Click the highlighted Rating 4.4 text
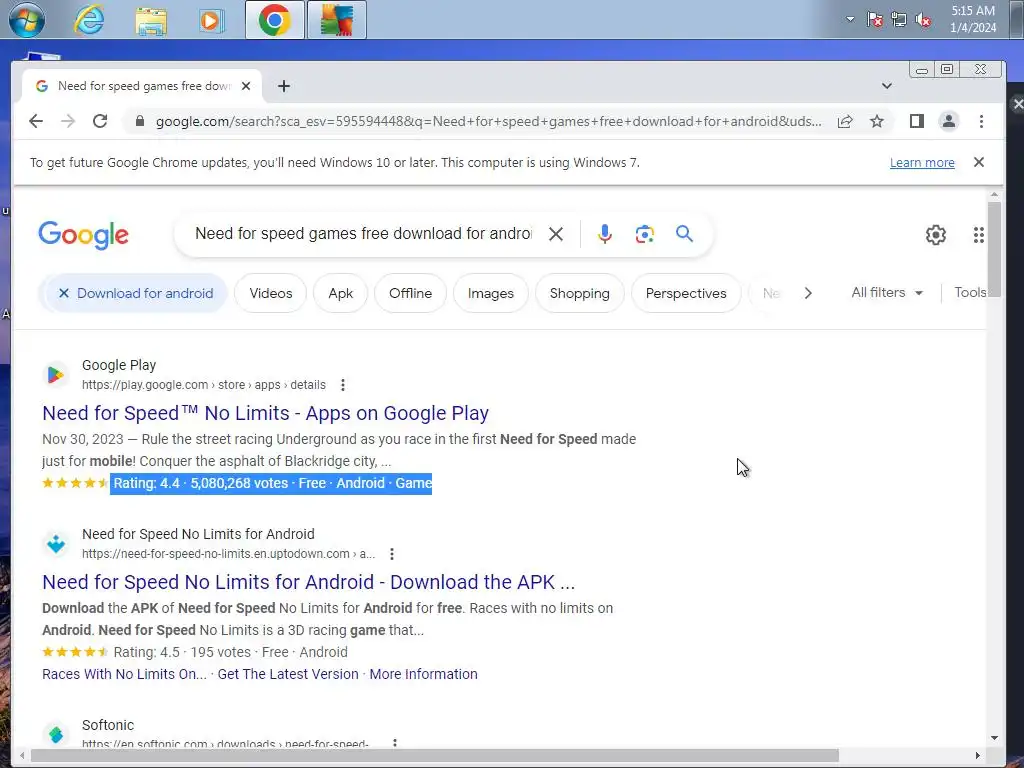This screenshot has width=1024, height=768. tap(271, 483)
